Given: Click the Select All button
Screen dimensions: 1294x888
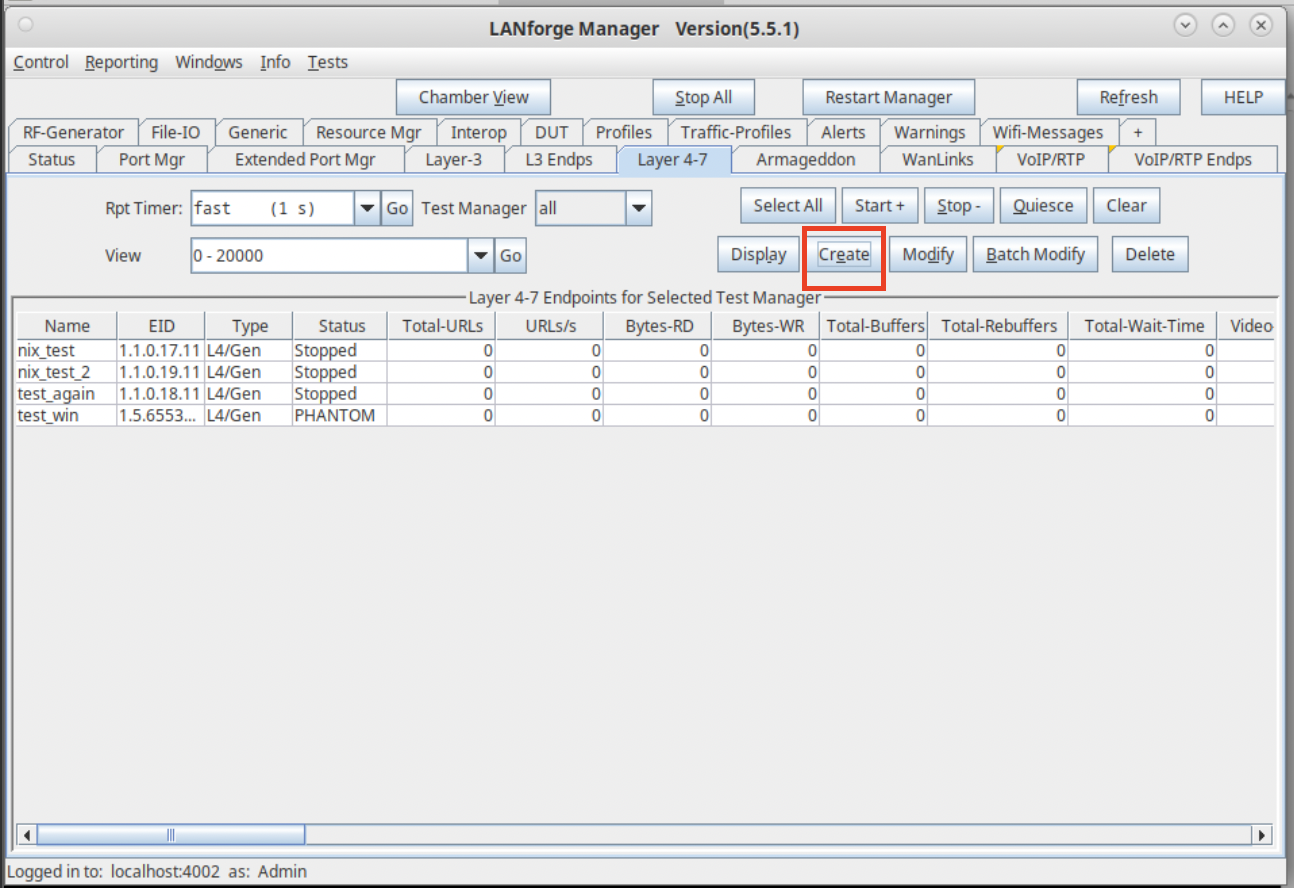Looking at the screenshot, I should click(788, 205).
